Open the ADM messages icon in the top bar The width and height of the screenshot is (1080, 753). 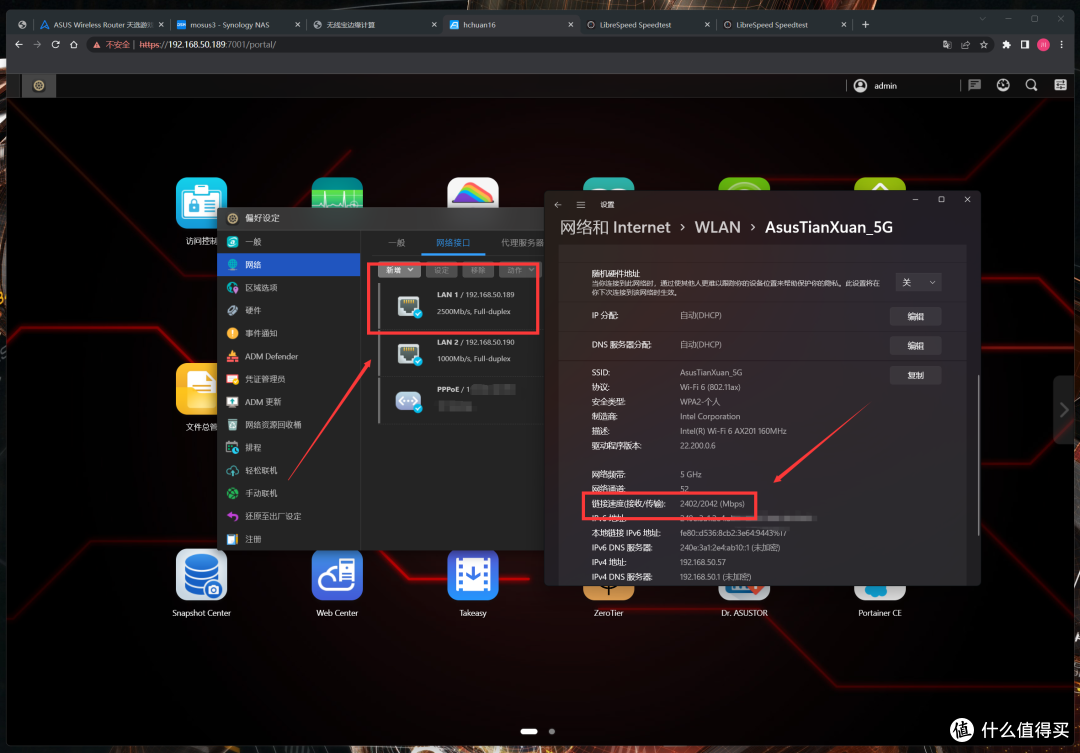click(974, 85)
